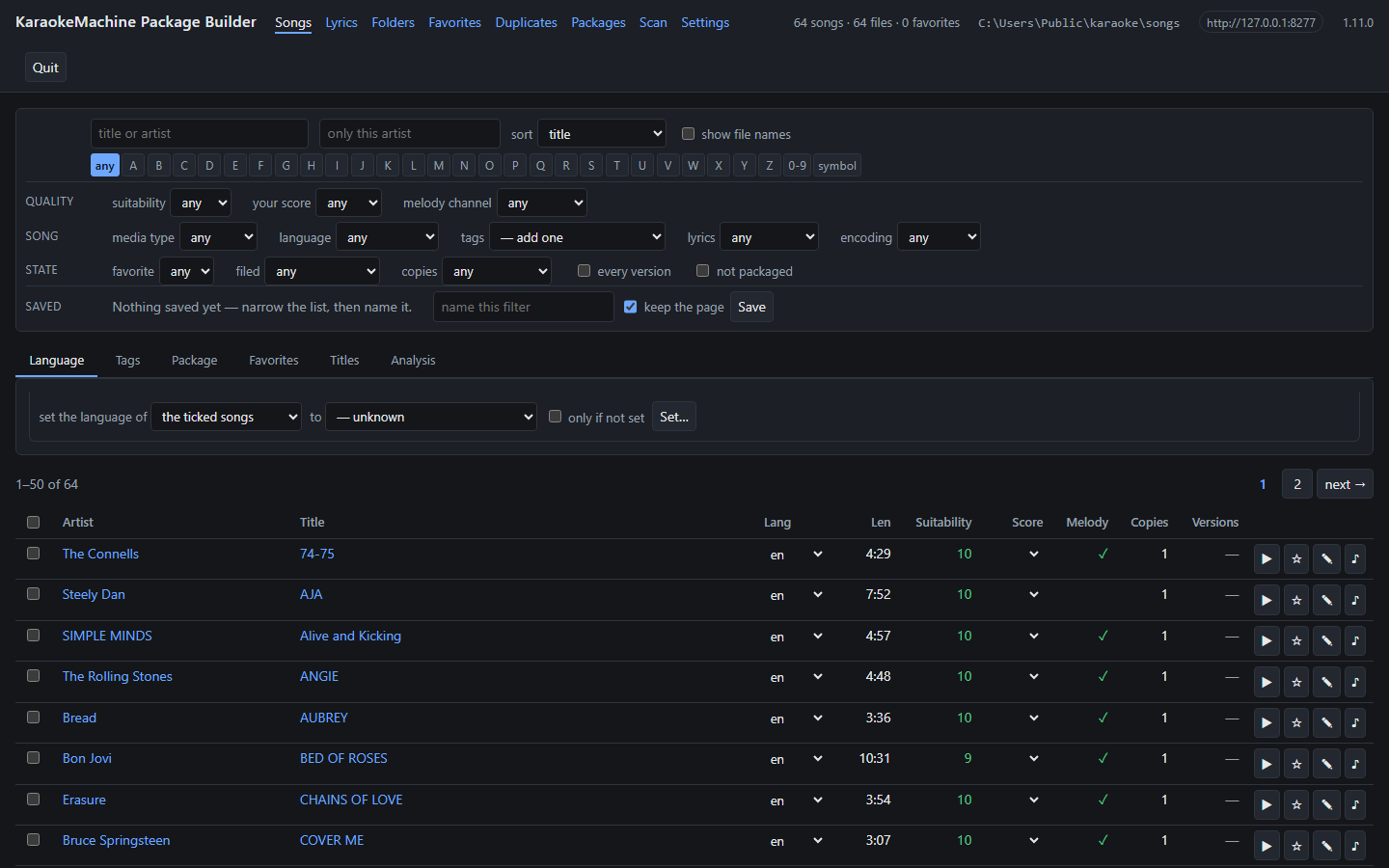This screenshot has height=868, width=1389.
Task: Toggle the keep the page checkbox
Action: [x=630, y=307]
